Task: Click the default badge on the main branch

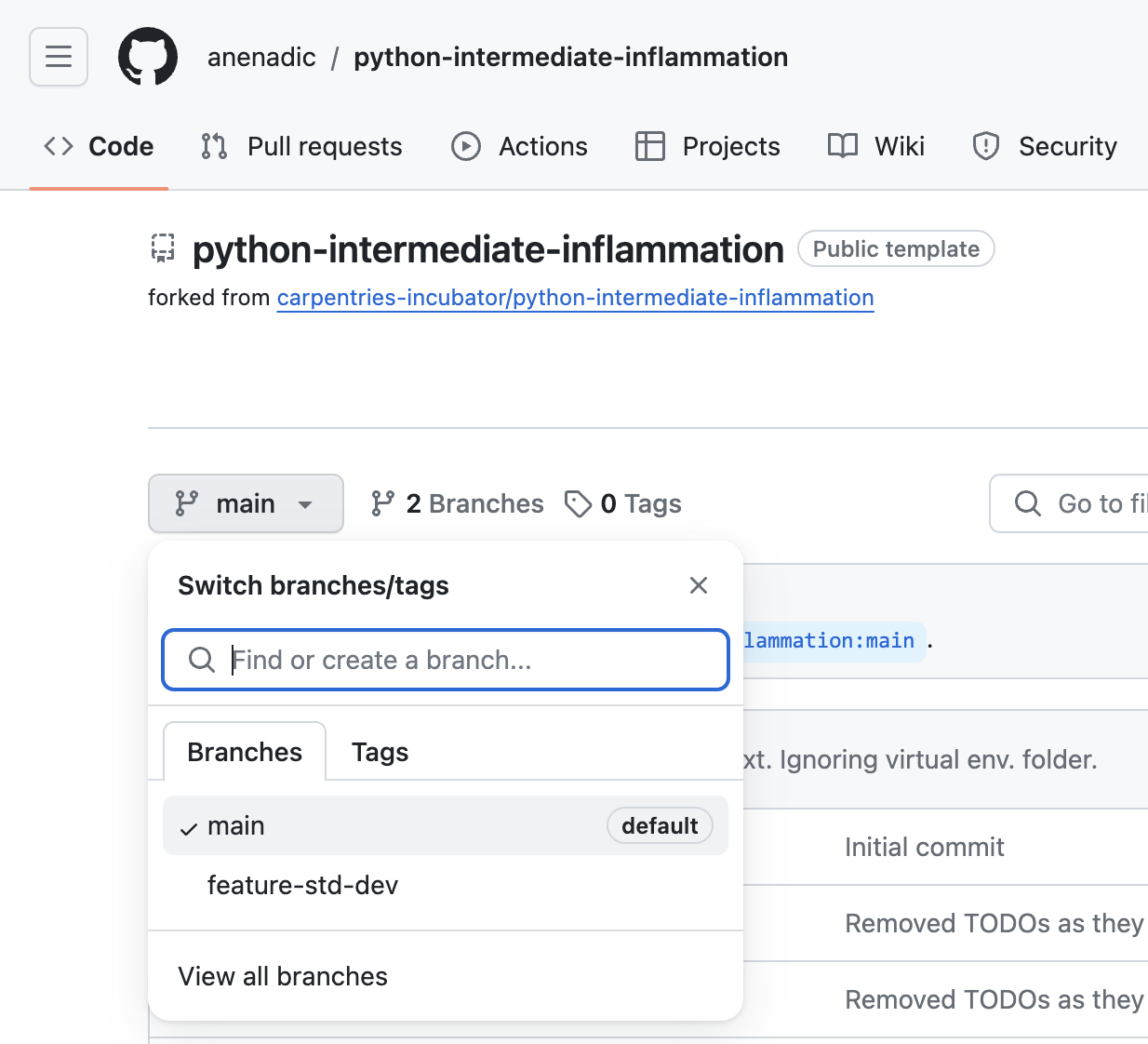Action: pyautogui.click(x=660, y=825)
